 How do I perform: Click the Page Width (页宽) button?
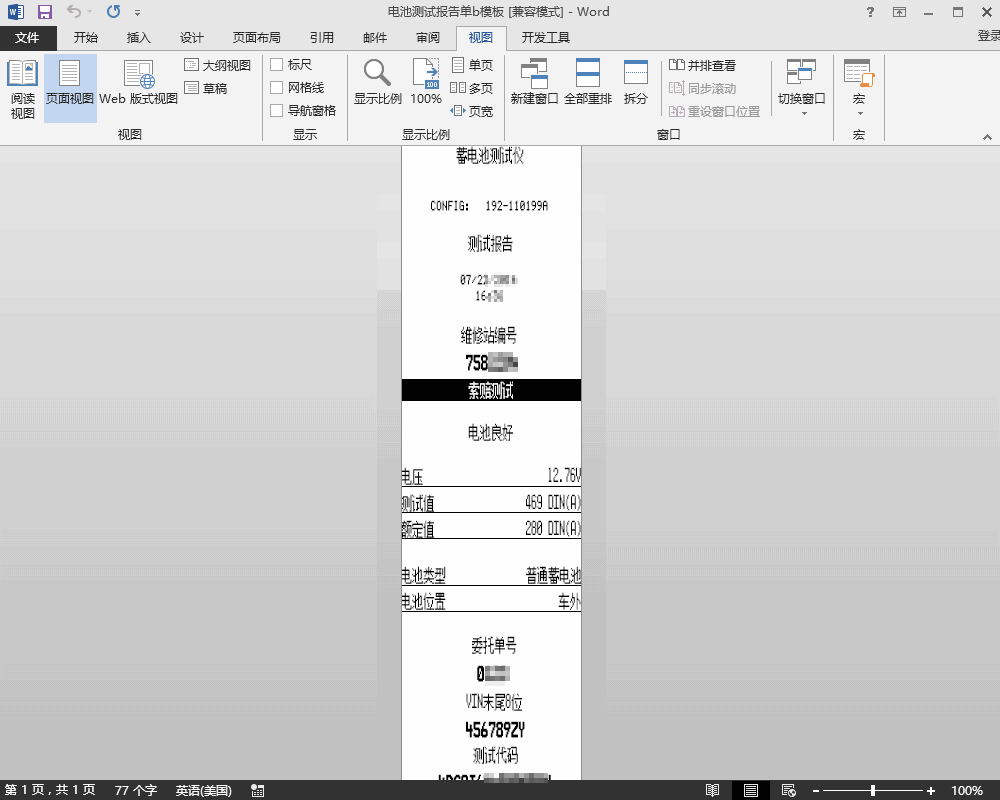472,111
